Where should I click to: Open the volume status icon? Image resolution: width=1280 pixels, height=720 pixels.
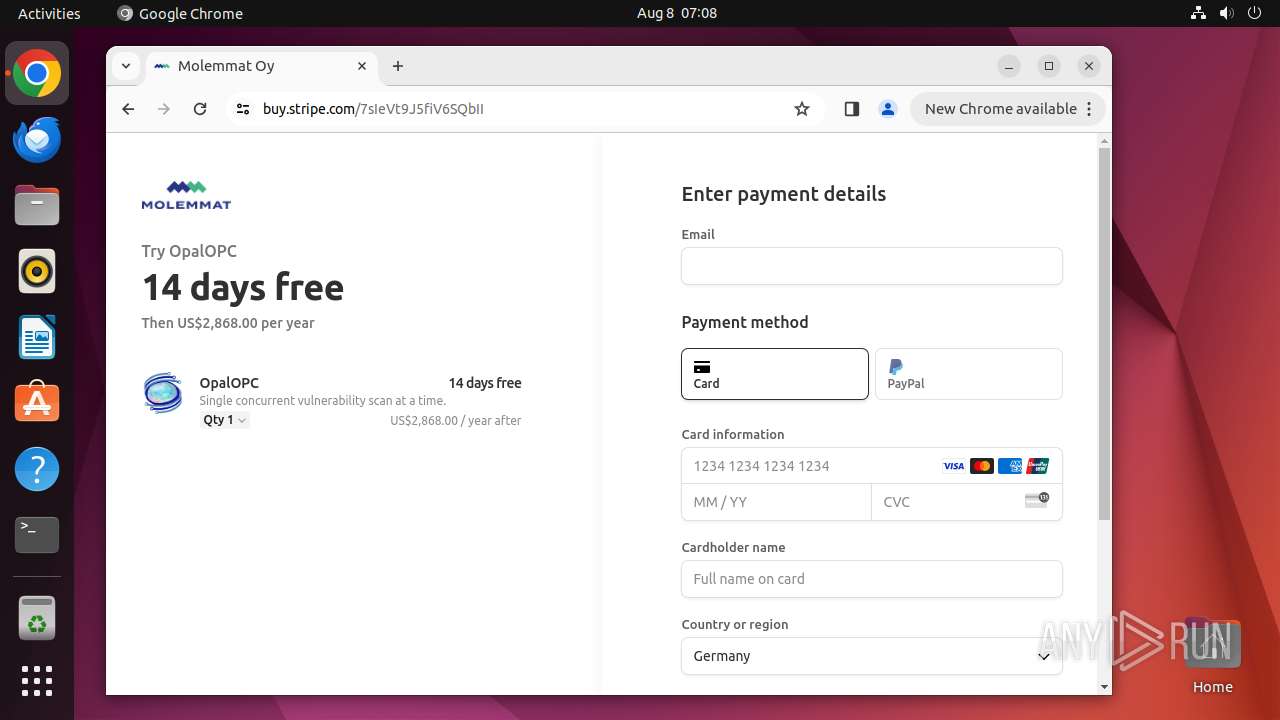(x=1226, y=13)
